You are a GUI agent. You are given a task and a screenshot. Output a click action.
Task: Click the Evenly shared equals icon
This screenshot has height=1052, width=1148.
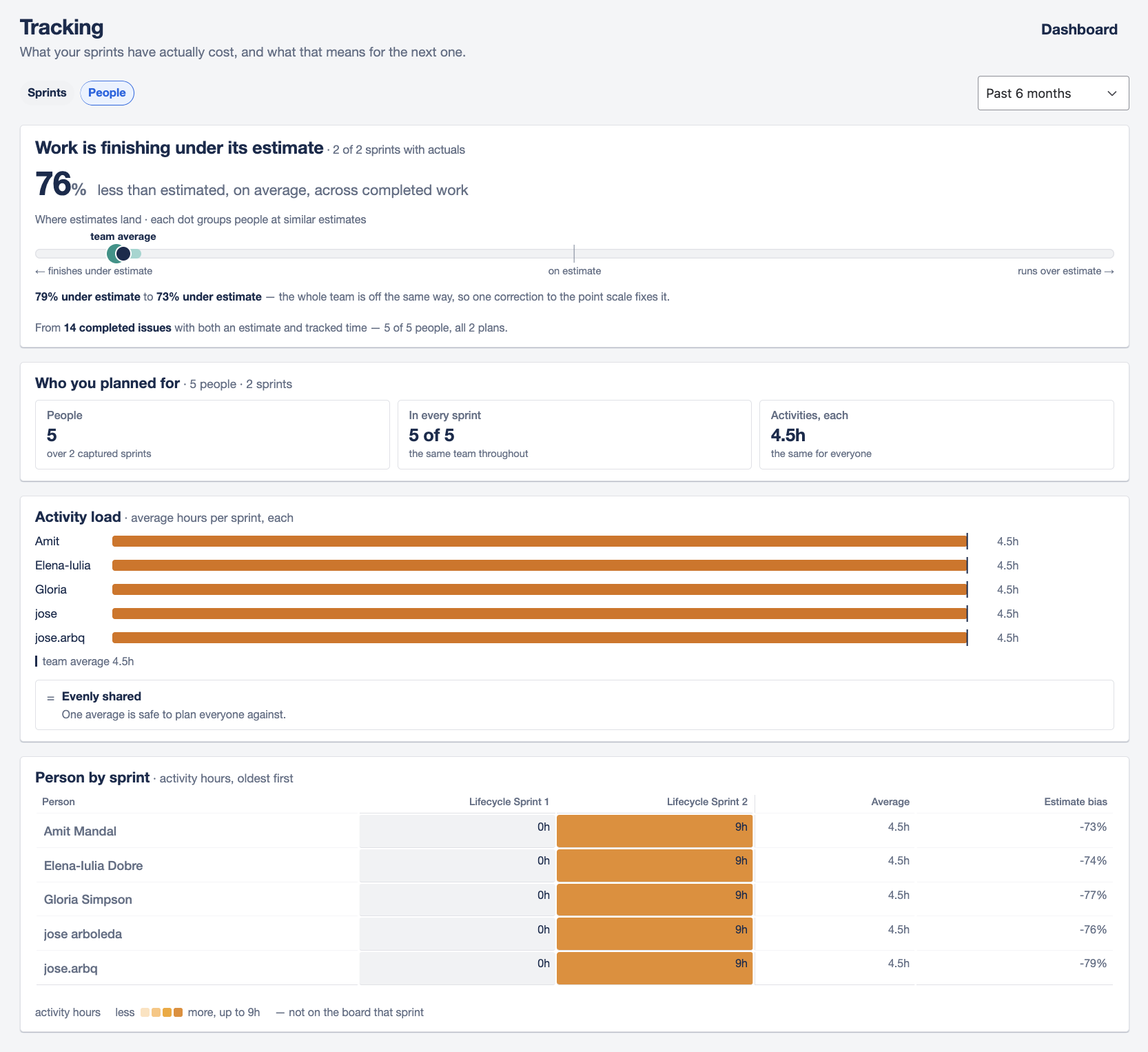click(50, 698)
